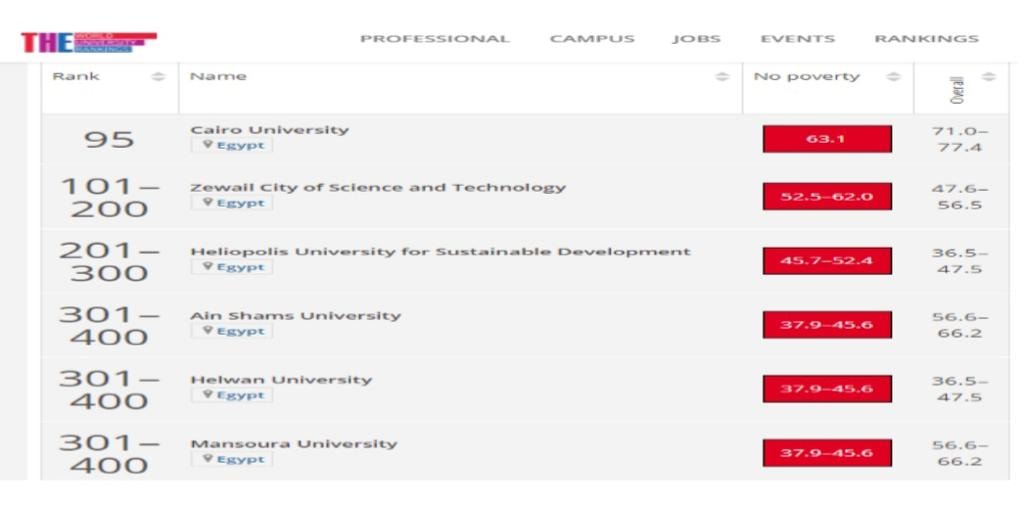Click the red 63.1 No poverty score
Viewport: 1024px width, 507px height.
(826, 139)
